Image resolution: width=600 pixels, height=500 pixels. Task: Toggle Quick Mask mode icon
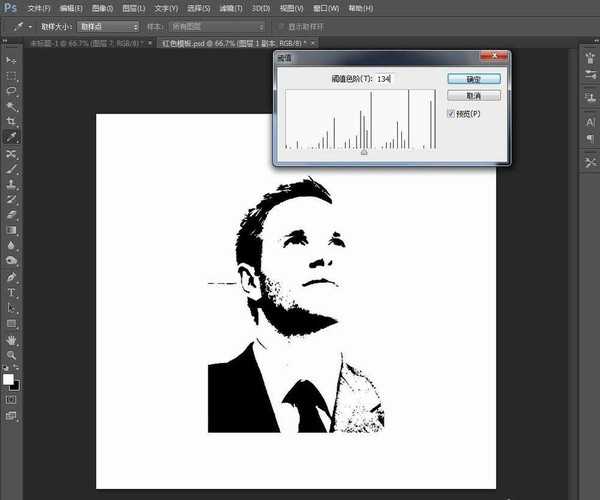[12, 399]
